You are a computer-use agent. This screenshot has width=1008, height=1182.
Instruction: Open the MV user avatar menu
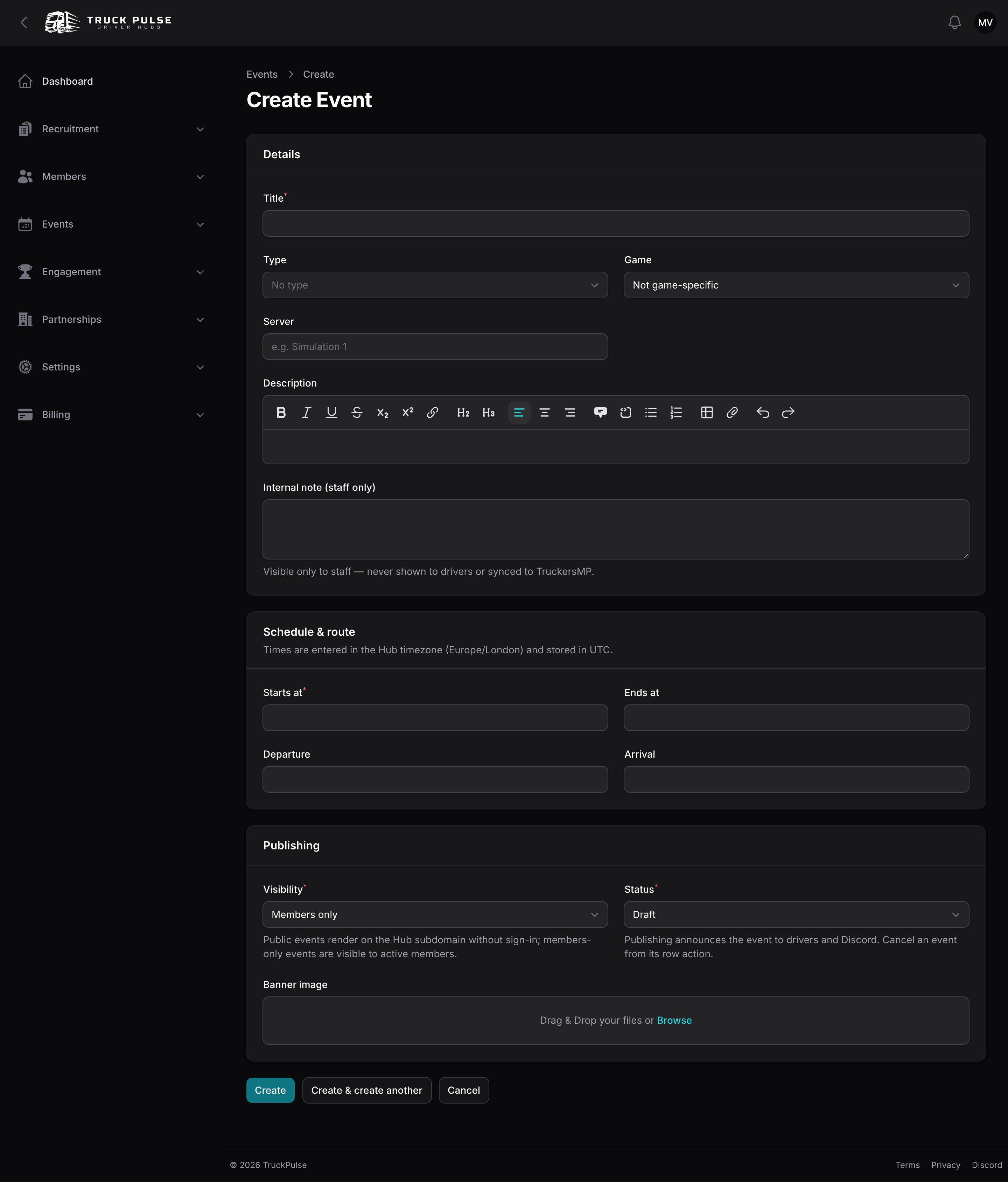[985, 22]
